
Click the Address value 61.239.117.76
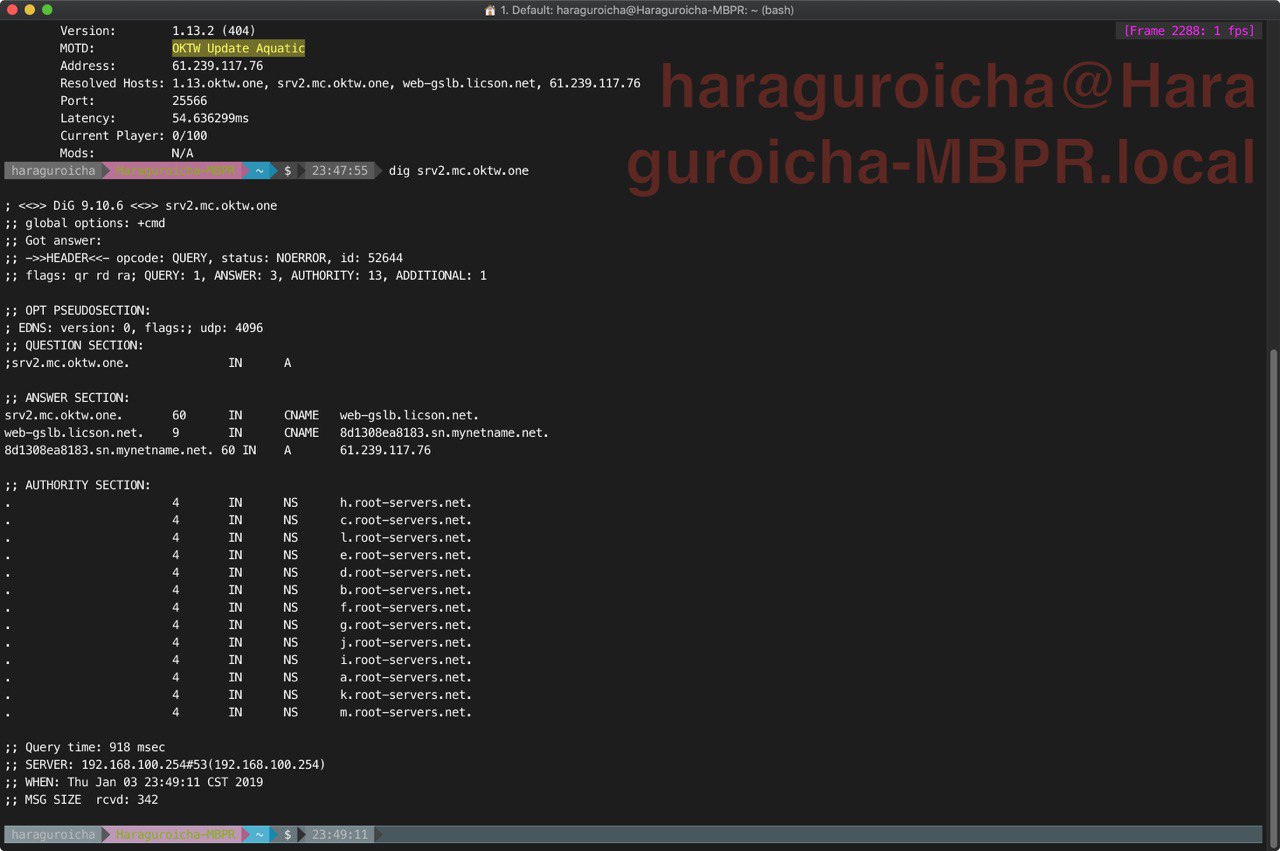tap(217, 66)
